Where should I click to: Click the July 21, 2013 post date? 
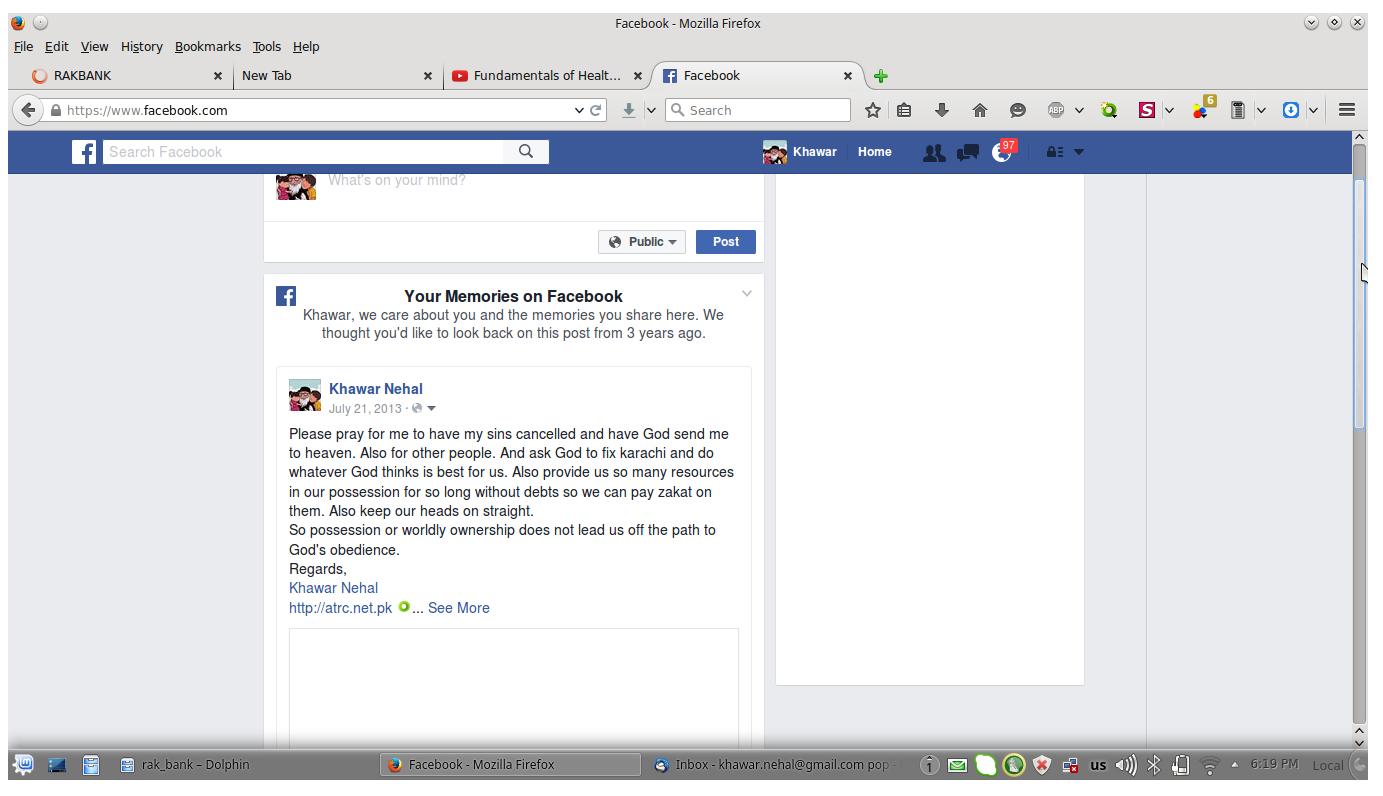pos(365,408)
